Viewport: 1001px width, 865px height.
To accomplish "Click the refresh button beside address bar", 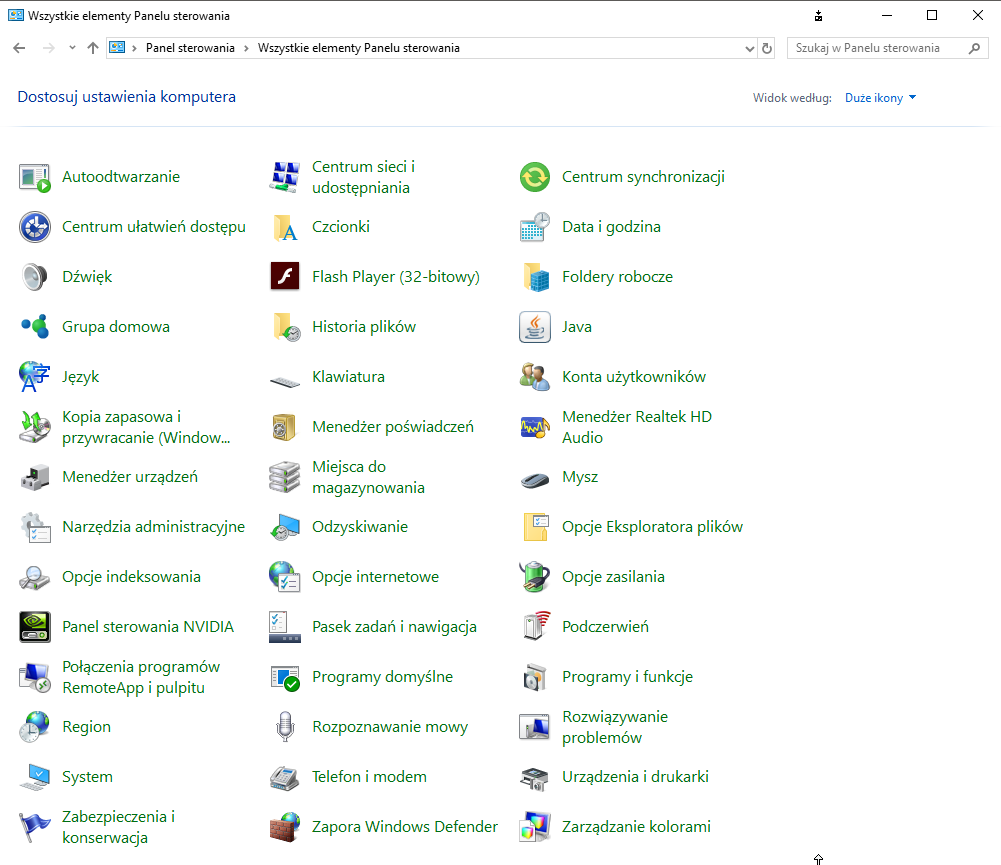I will [767, 48].
